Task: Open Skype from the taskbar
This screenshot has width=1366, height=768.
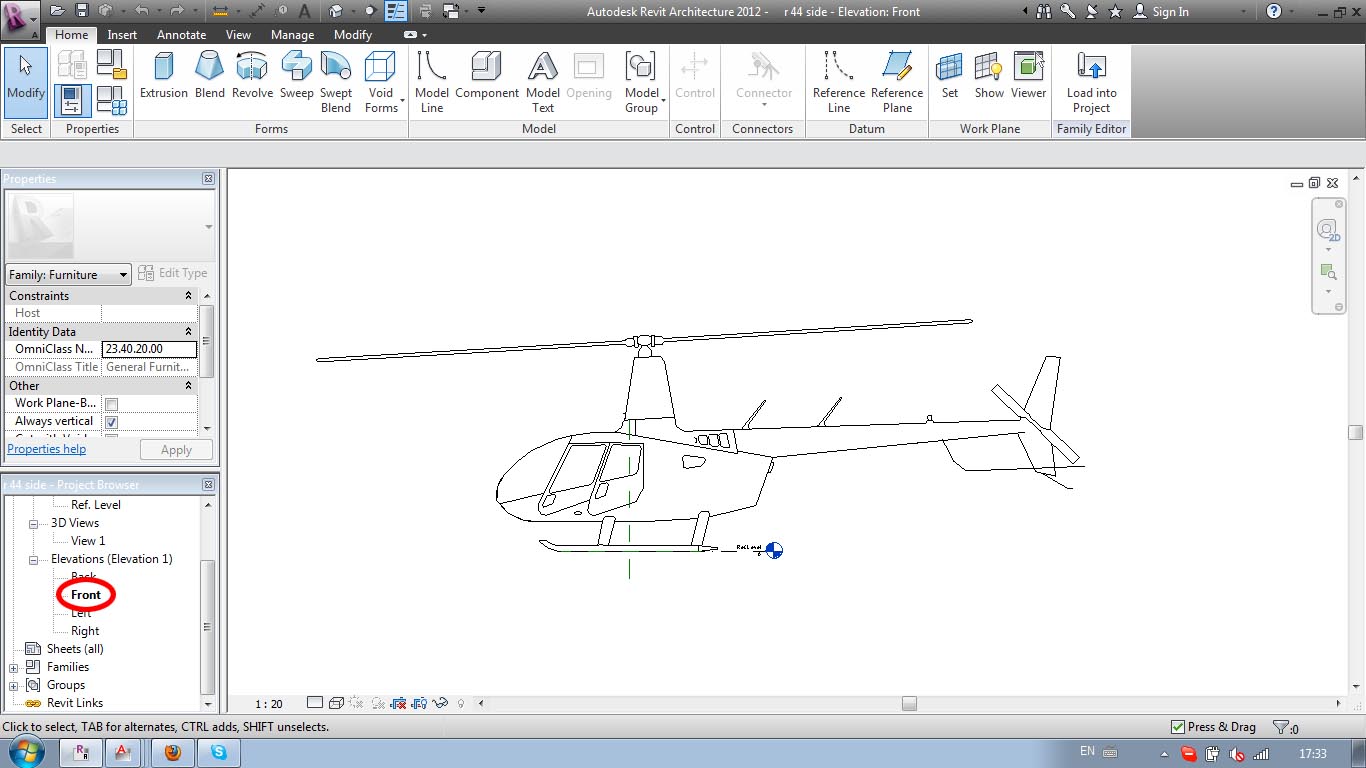Action: (218, 752)
